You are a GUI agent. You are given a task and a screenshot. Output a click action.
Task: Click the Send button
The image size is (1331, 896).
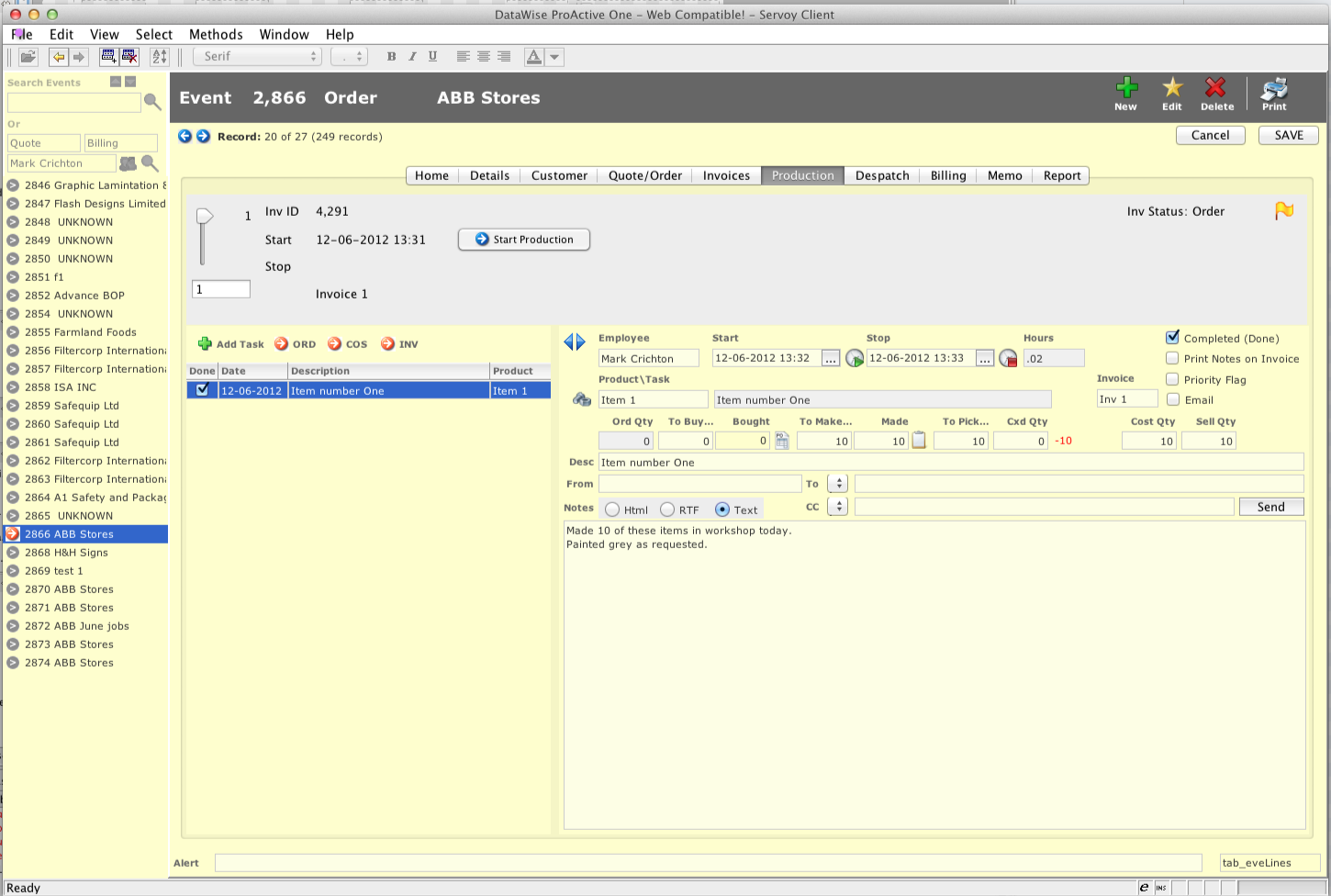[1271, 507]
